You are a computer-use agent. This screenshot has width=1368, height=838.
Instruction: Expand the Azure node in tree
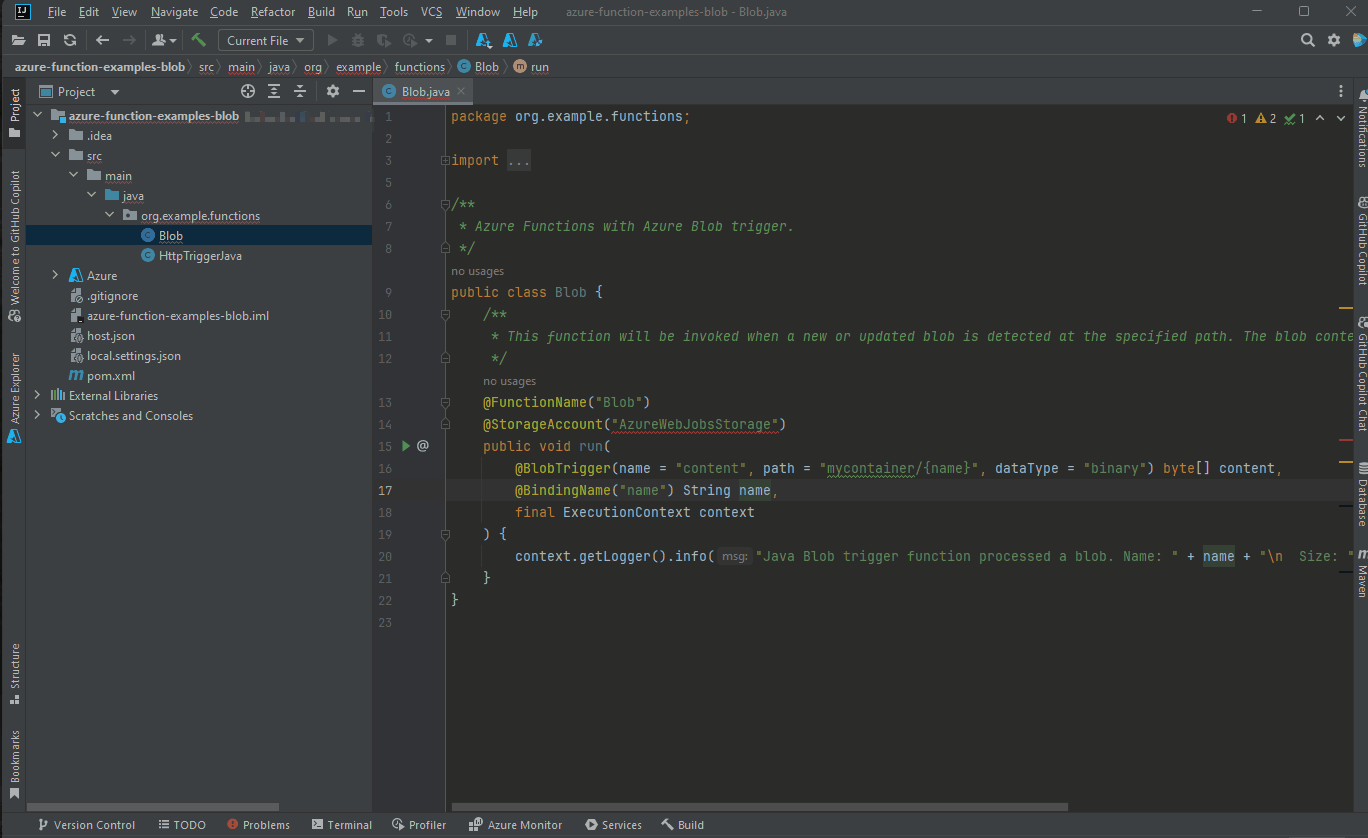[x=55, y=276]
